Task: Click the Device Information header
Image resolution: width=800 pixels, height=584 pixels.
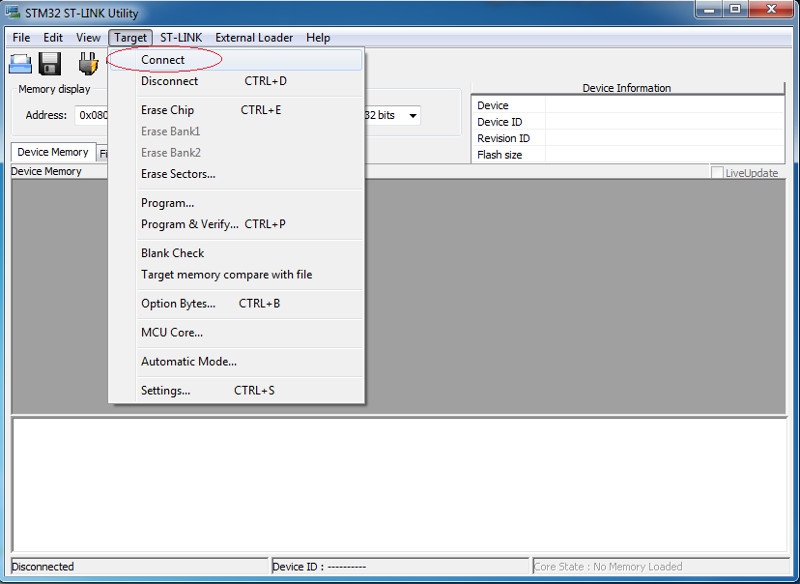Action: tap(627, 88)
